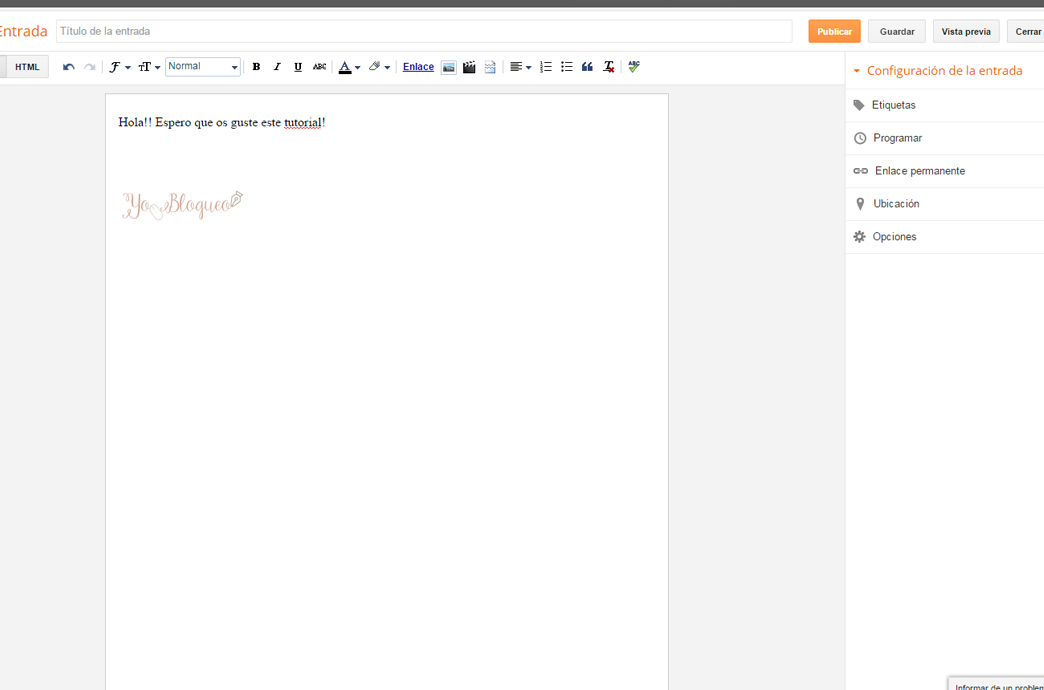Apply a numbered list
1044x690 pixels.
[x=546, y=67]
